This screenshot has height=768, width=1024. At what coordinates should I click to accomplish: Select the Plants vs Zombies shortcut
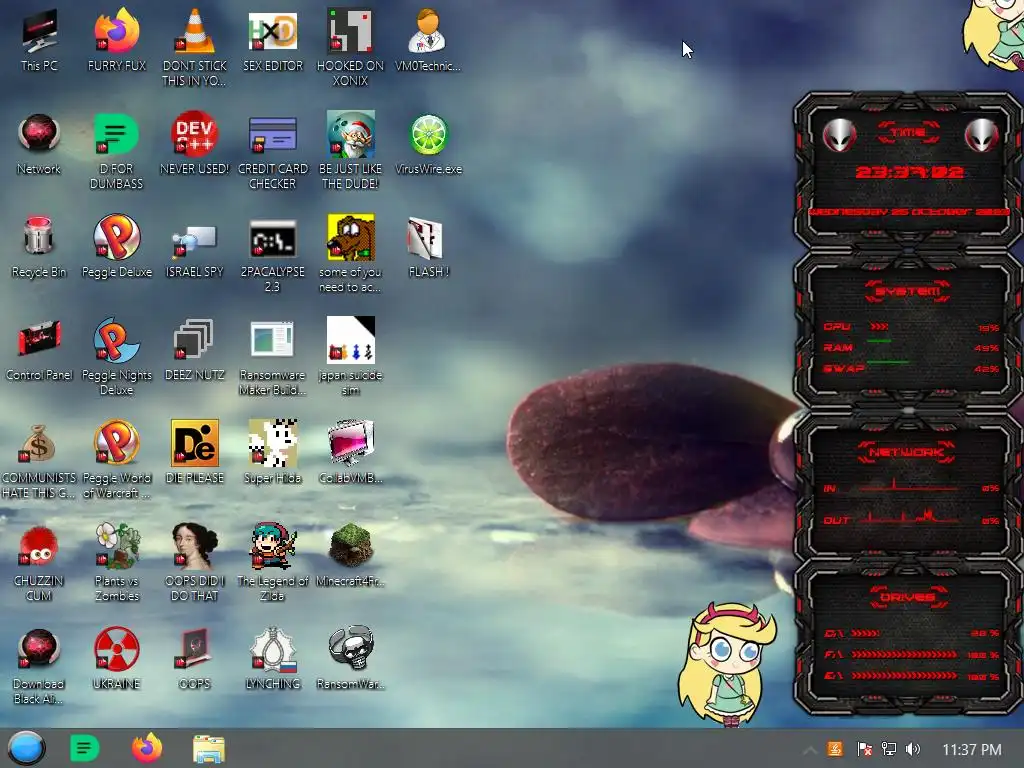coord(117,562)
